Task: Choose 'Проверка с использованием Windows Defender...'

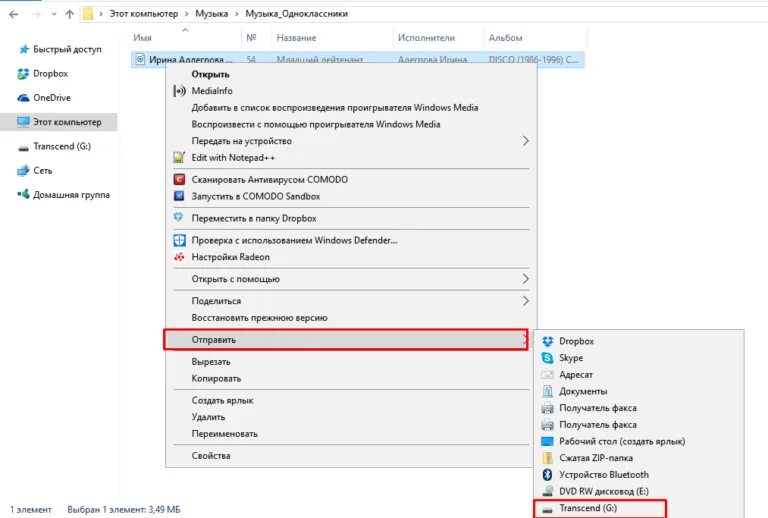Action: 351,240
